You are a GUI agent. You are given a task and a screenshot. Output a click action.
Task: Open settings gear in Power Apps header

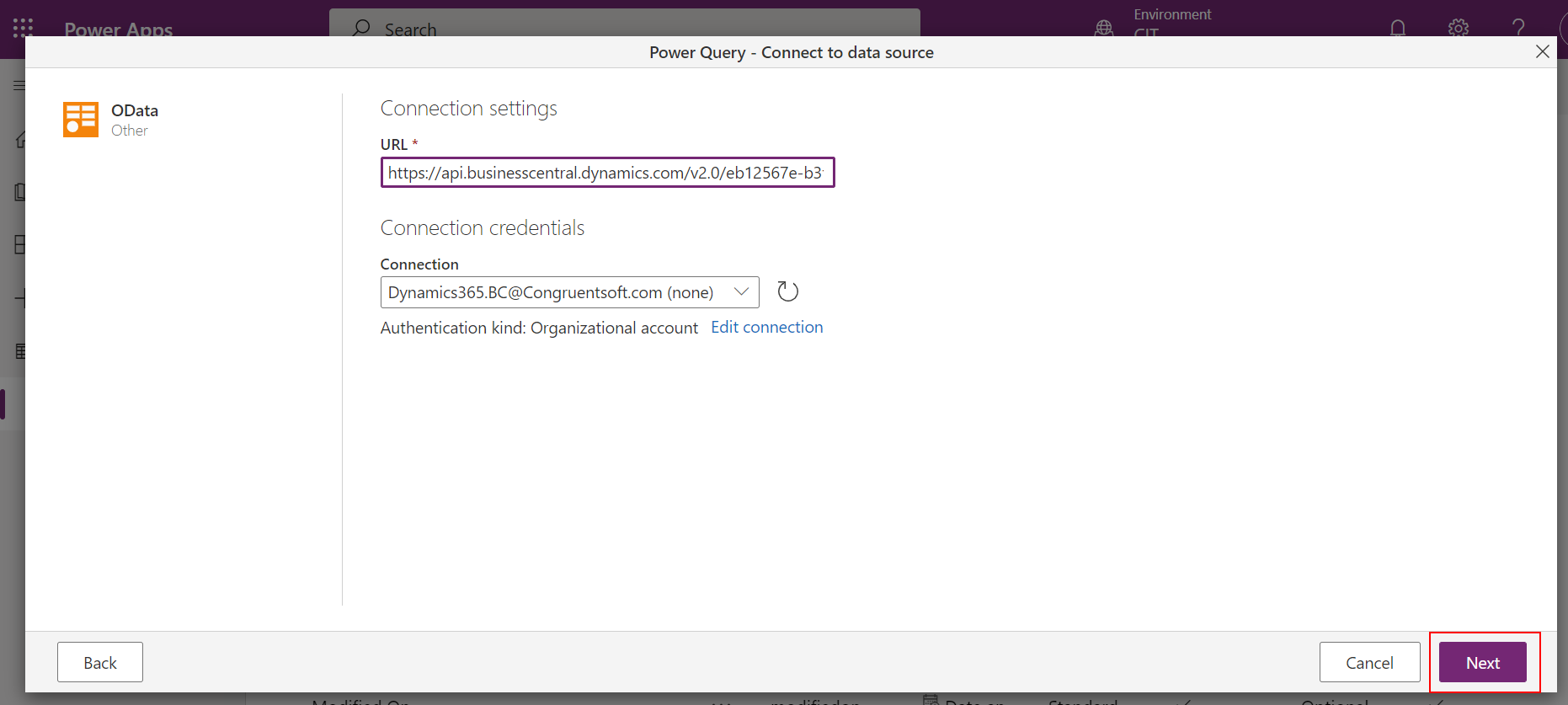point(1458,28)
